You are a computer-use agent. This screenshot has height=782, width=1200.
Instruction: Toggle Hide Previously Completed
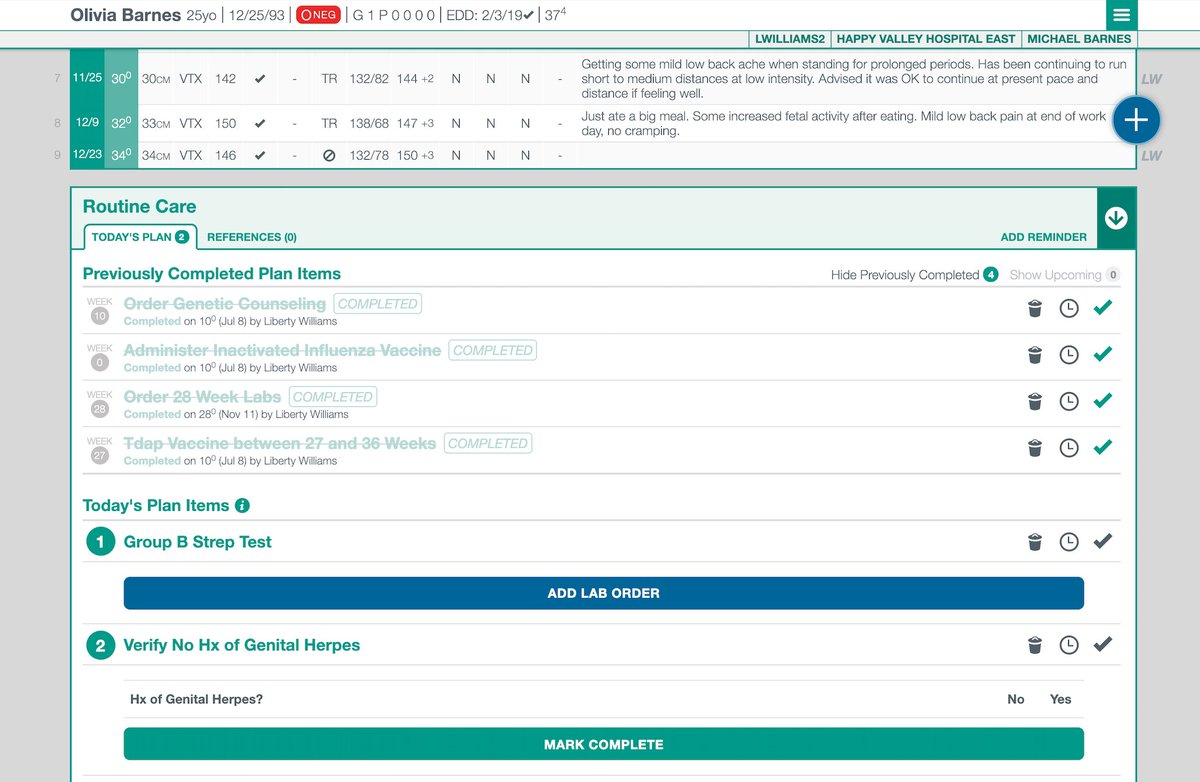pyautogui.click(x=914, y=275)
